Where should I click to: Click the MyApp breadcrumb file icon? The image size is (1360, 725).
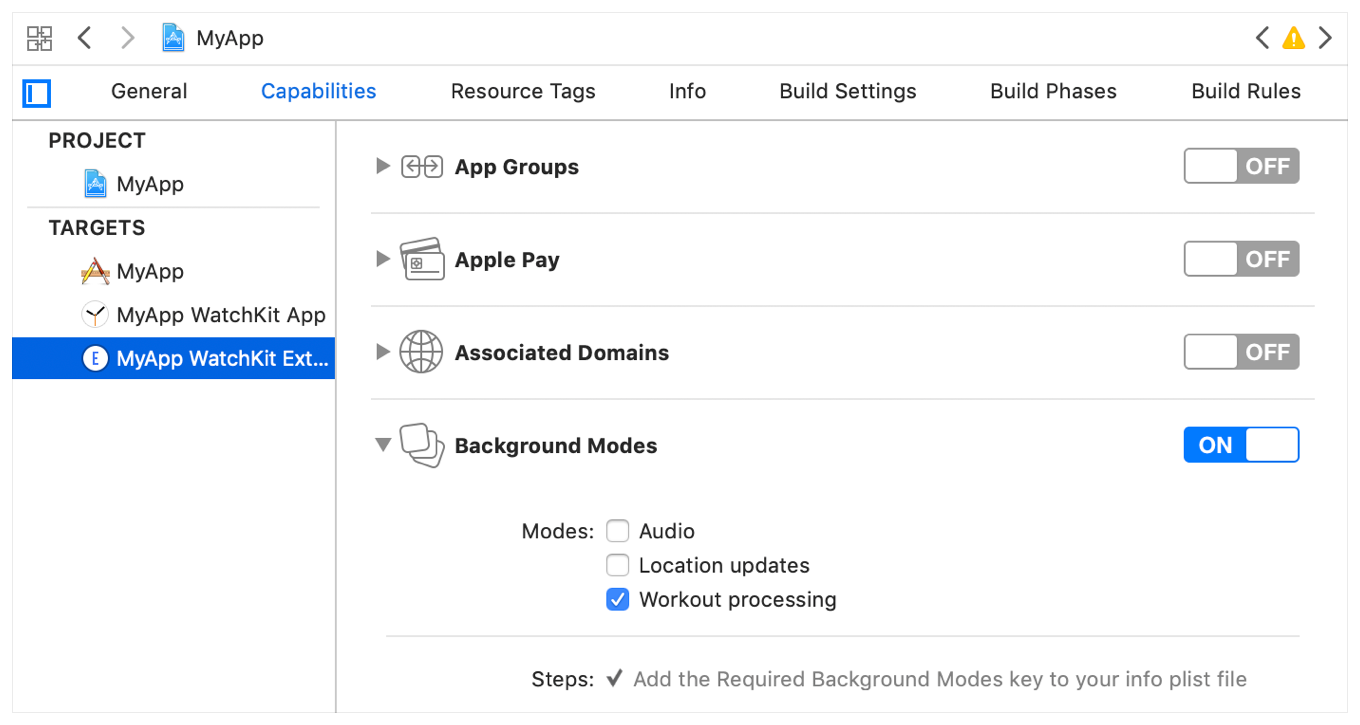pyautogui.click(x=174, y=39)
